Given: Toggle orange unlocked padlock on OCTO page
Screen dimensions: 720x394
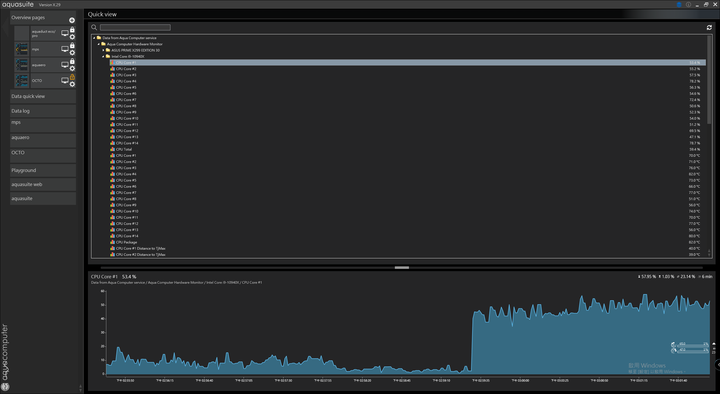Looking at the screenshot, I should tap(72, 77).
